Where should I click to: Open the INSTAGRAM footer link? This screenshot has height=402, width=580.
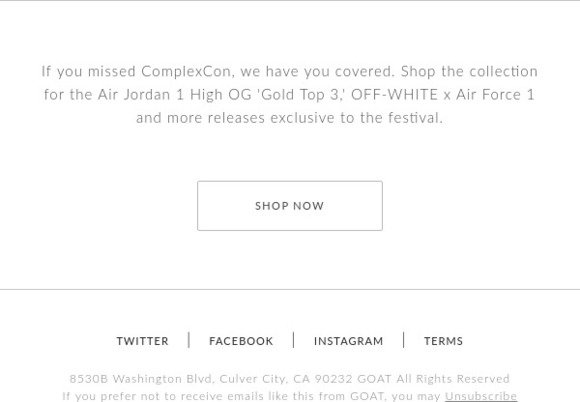pyautogui.click(x=348, y=341)
